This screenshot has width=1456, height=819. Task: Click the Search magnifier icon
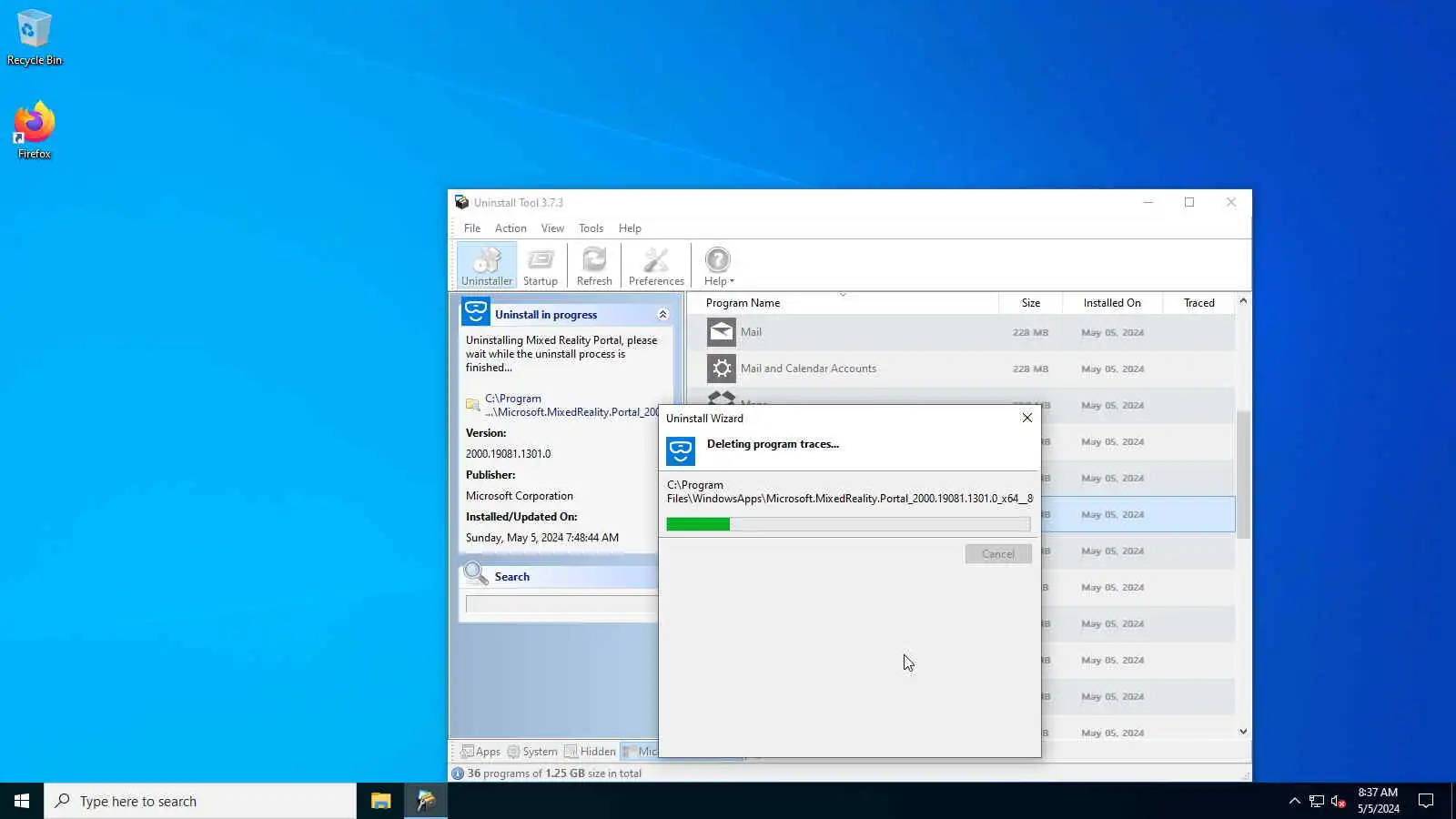click(x=476, y=573)
